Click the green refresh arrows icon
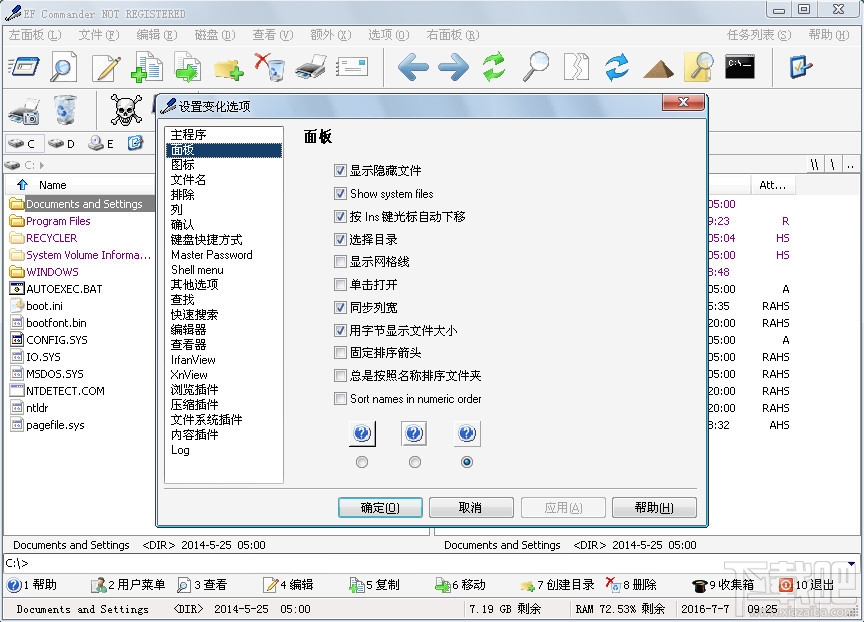The image size is (864, 622). pos(493,67)
